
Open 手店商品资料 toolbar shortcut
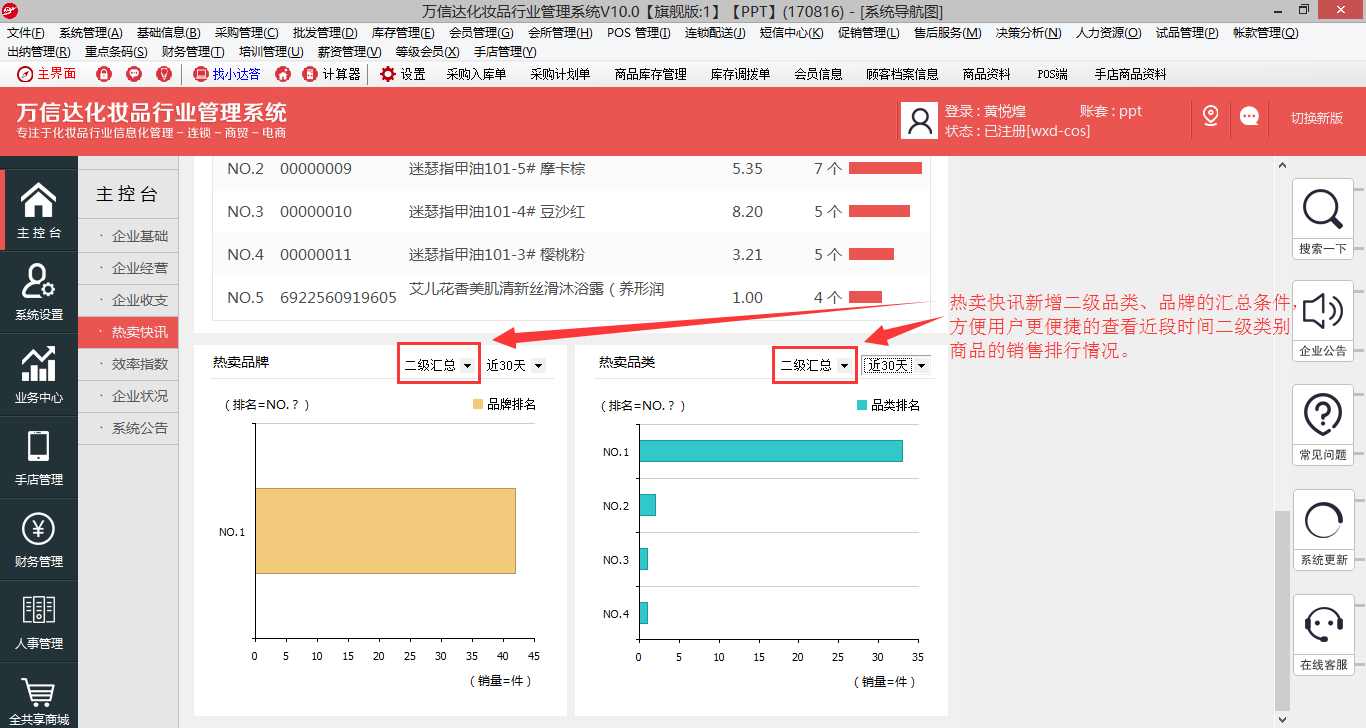click(x=1130, y=74)
